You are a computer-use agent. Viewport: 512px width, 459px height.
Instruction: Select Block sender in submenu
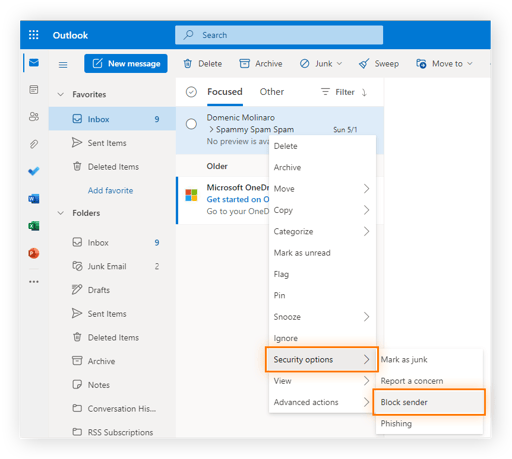pos(429,402)
